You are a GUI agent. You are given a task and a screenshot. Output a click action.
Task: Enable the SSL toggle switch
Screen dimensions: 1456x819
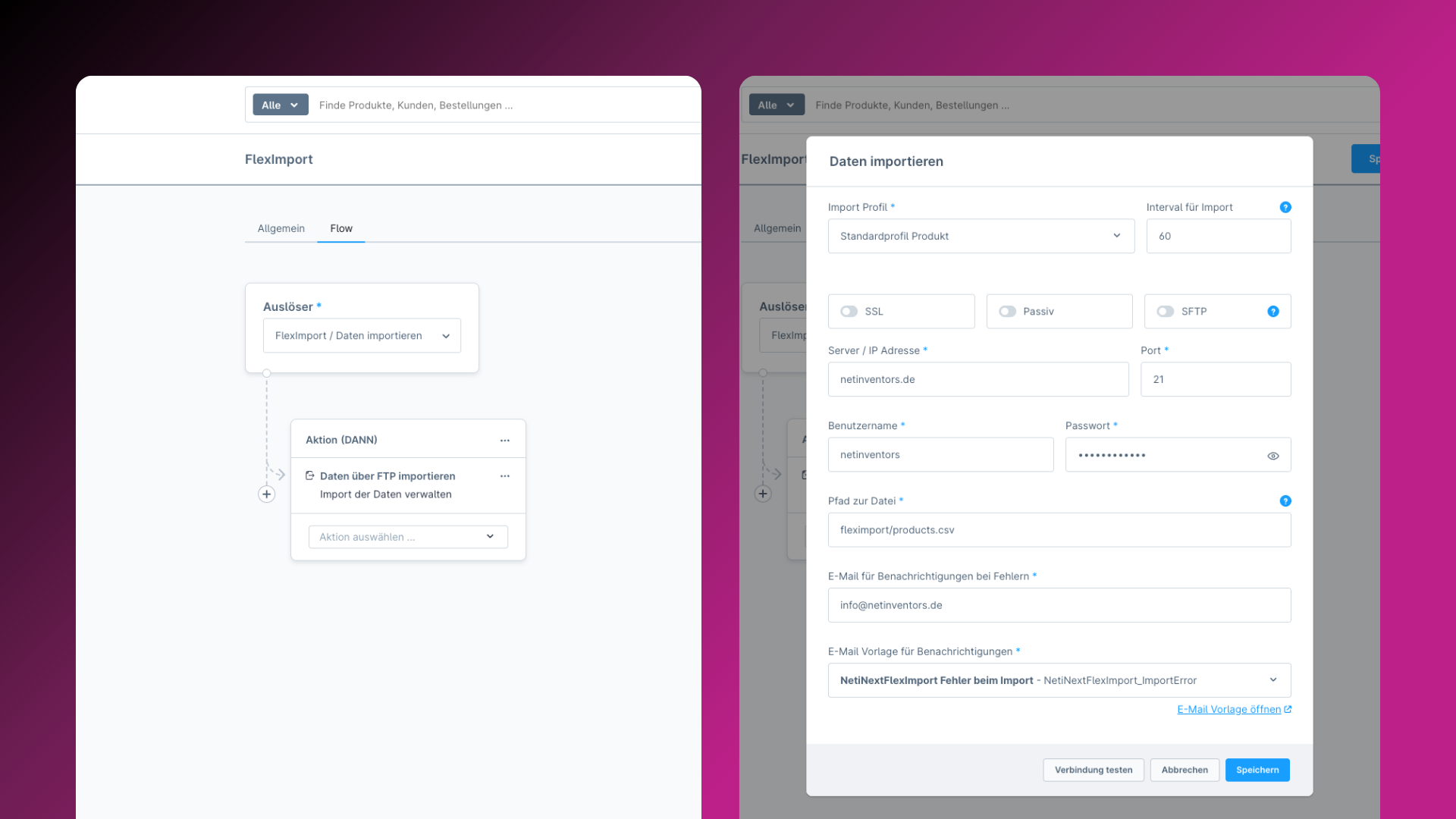point(849,312)
